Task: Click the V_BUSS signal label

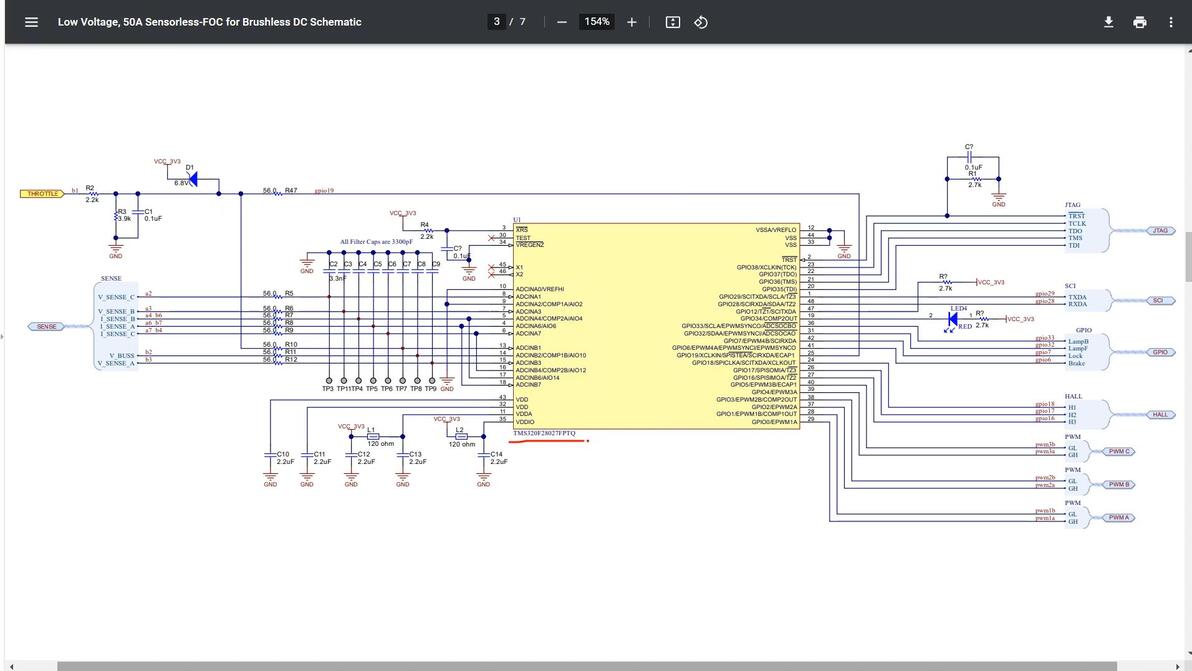Action: 122,356
